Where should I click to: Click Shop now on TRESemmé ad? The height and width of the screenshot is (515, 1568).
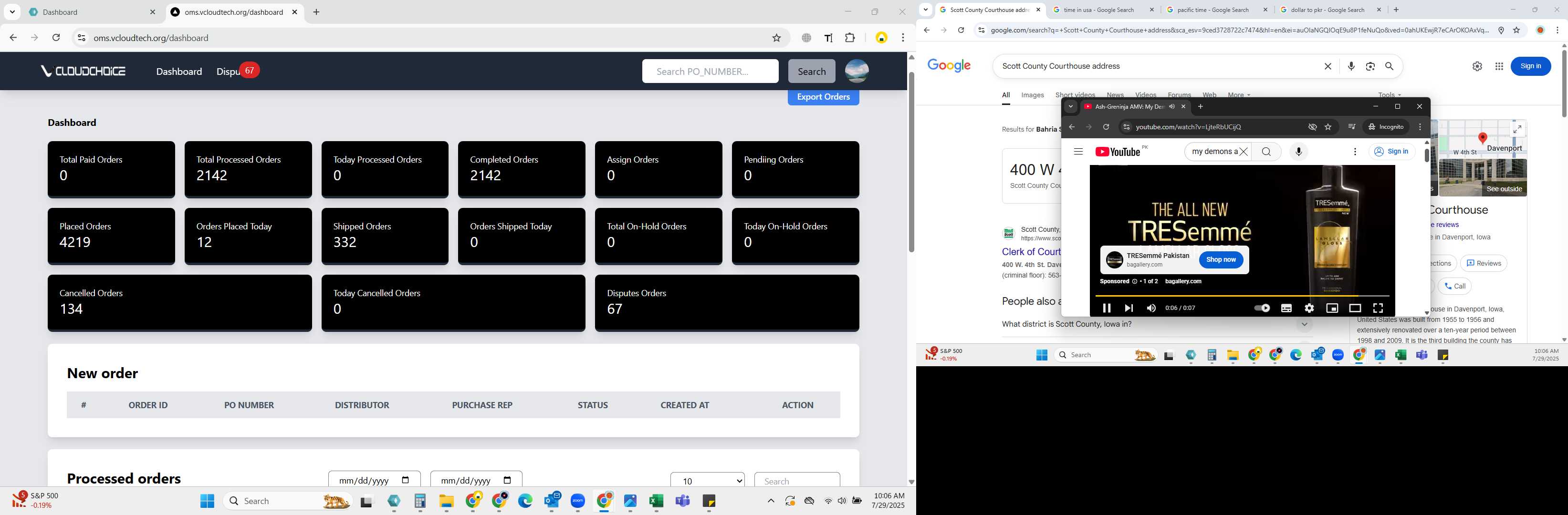(1221, 259)
